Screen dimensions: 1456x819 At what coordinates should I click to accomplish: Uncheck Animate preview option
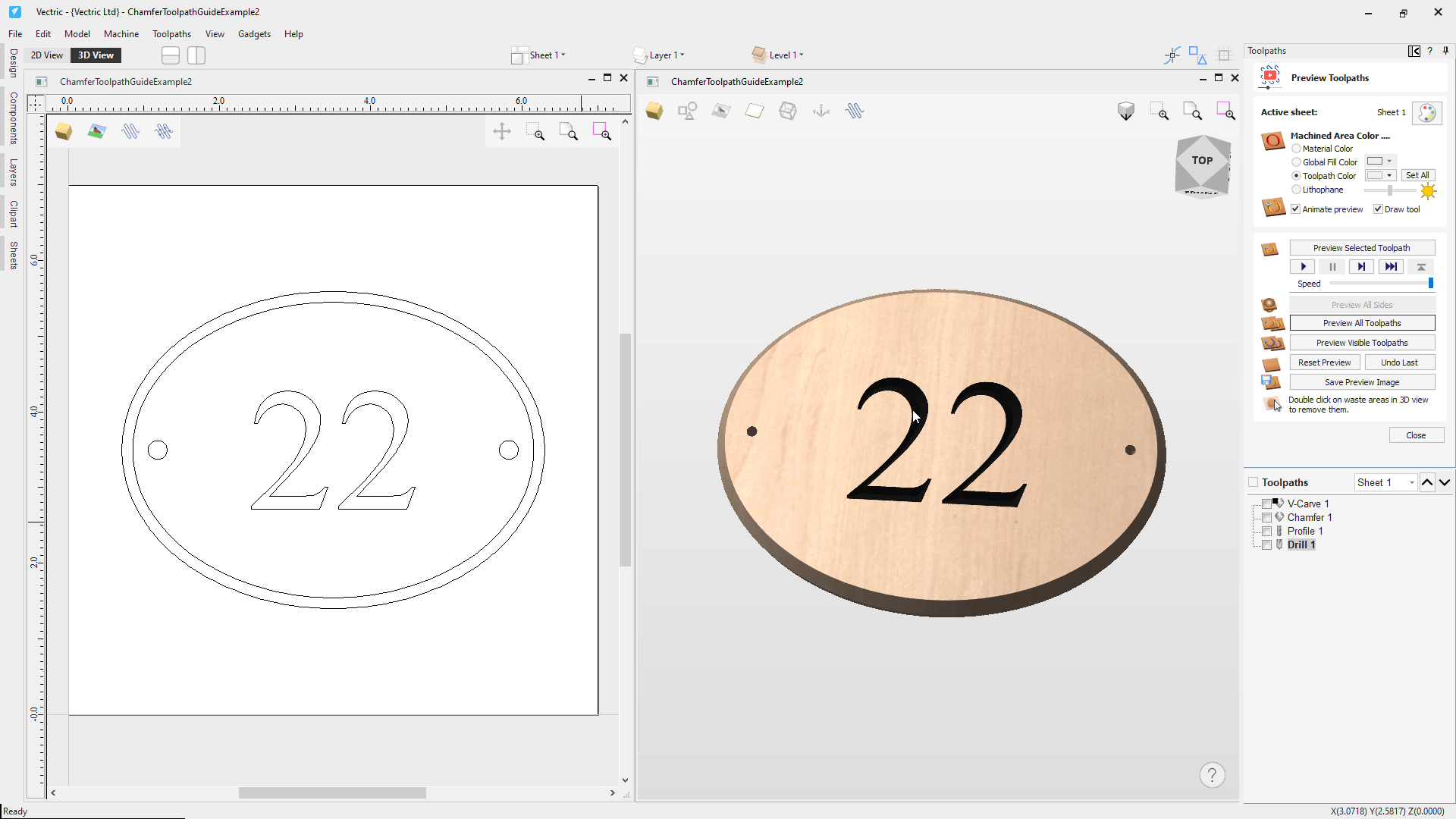pos(1296,209)
